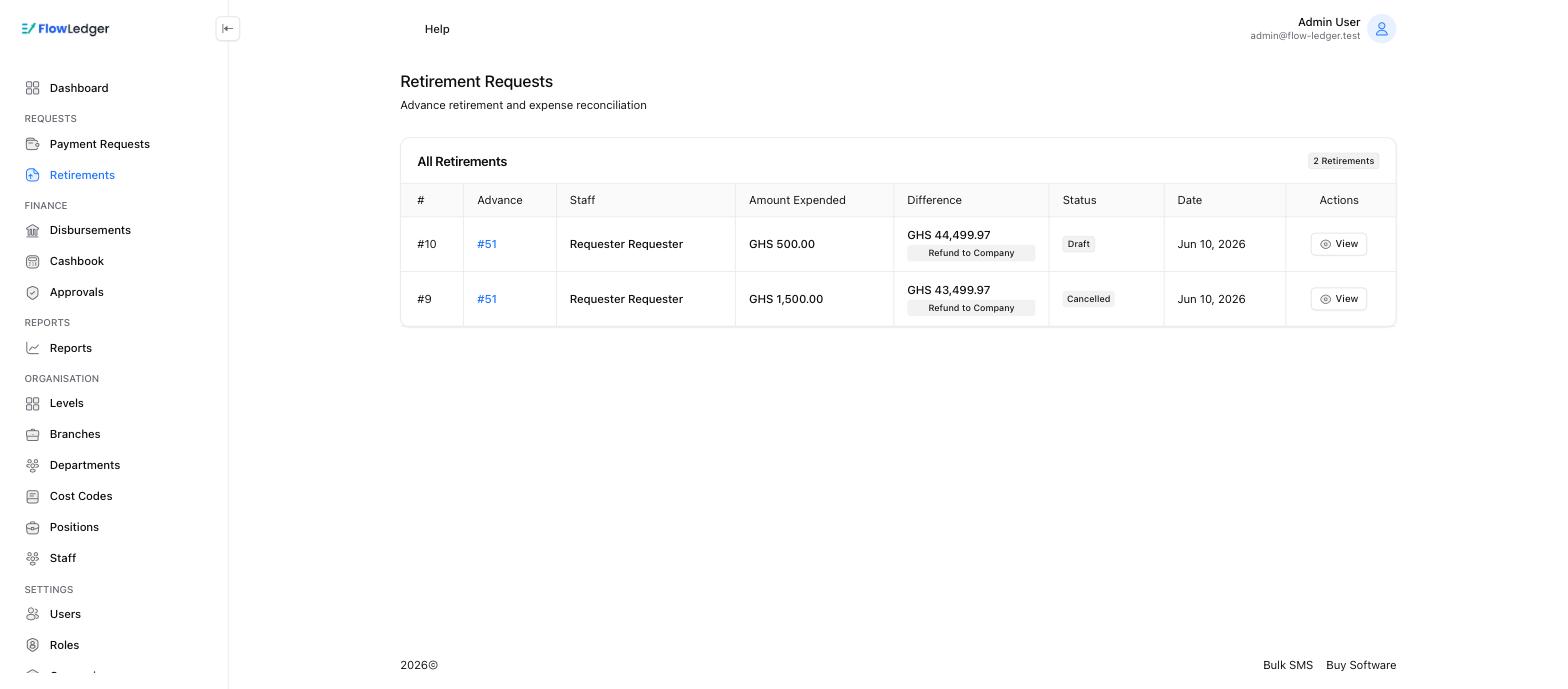Image resolution: width=1568 pixels, height=689 pixels.
Task: Go to Levels under Organisation
Action: [67, 403]
